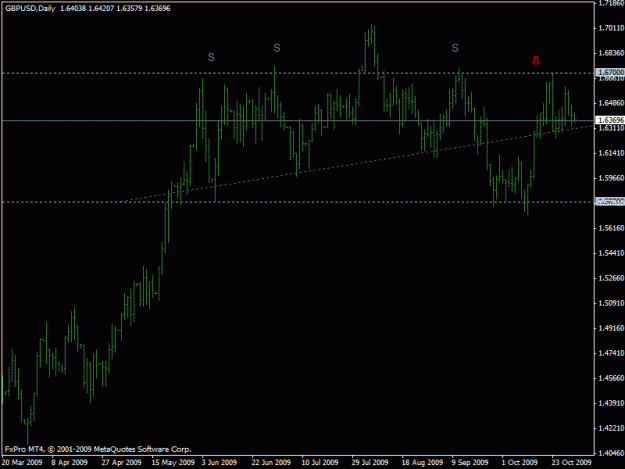Click the 8 Apr 2009 date label

click(69, 462)
